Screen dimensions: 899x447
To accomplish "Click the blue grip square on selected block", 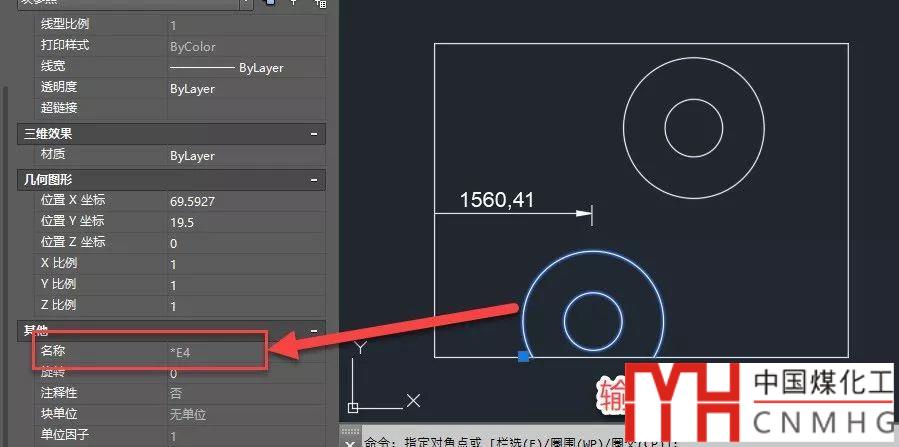I will point(523,356).
